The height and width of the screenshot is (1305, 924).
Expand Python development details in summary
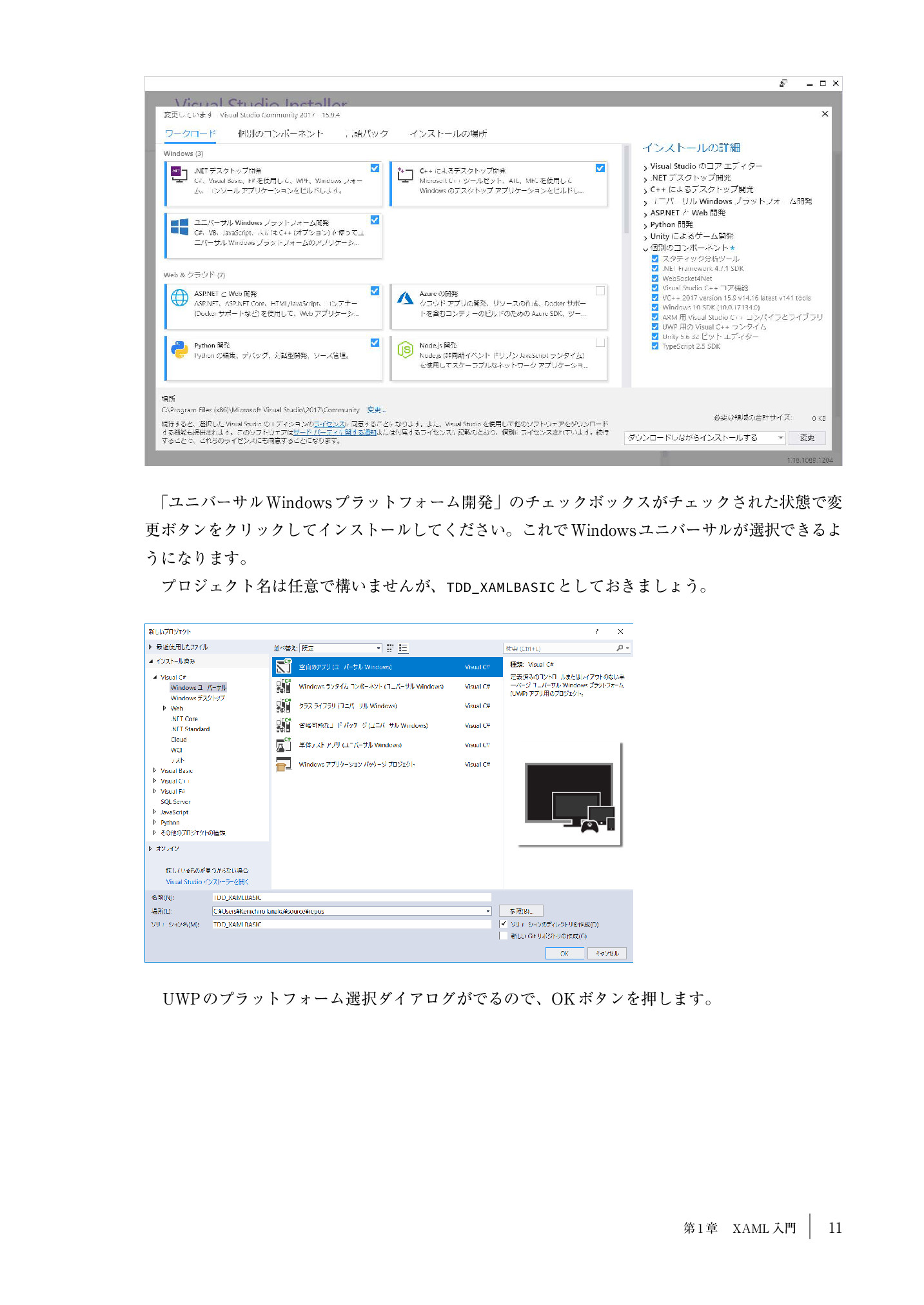pyautogui.click(x=645, y=225)
